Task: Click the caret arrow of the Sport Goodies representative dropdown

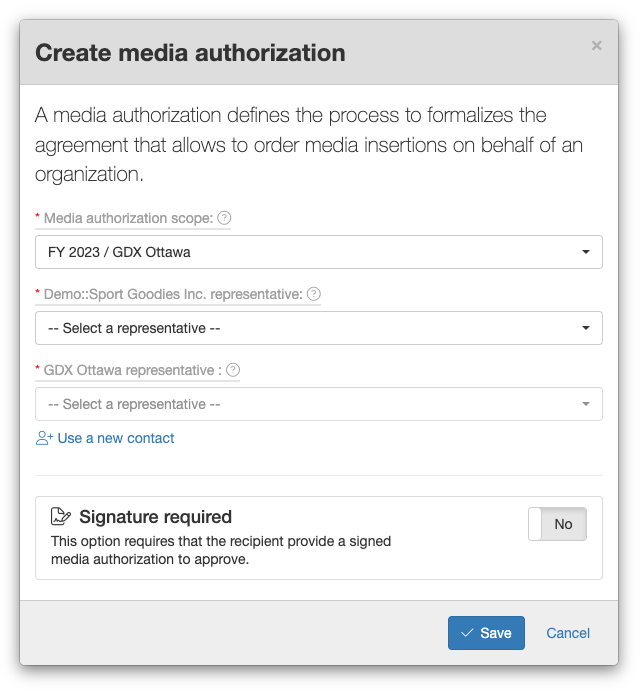Action: click(586, 328)
